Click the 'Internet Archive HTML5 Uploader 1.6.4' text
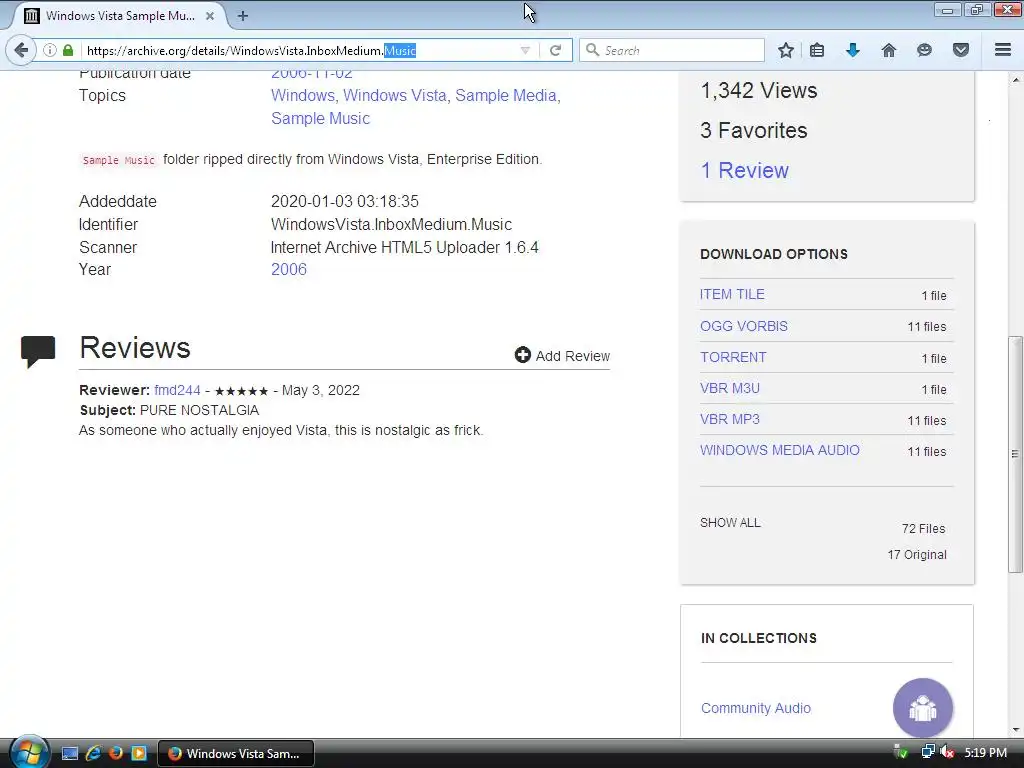This screenshot has width=1024, height=768. tap(404, 248)
